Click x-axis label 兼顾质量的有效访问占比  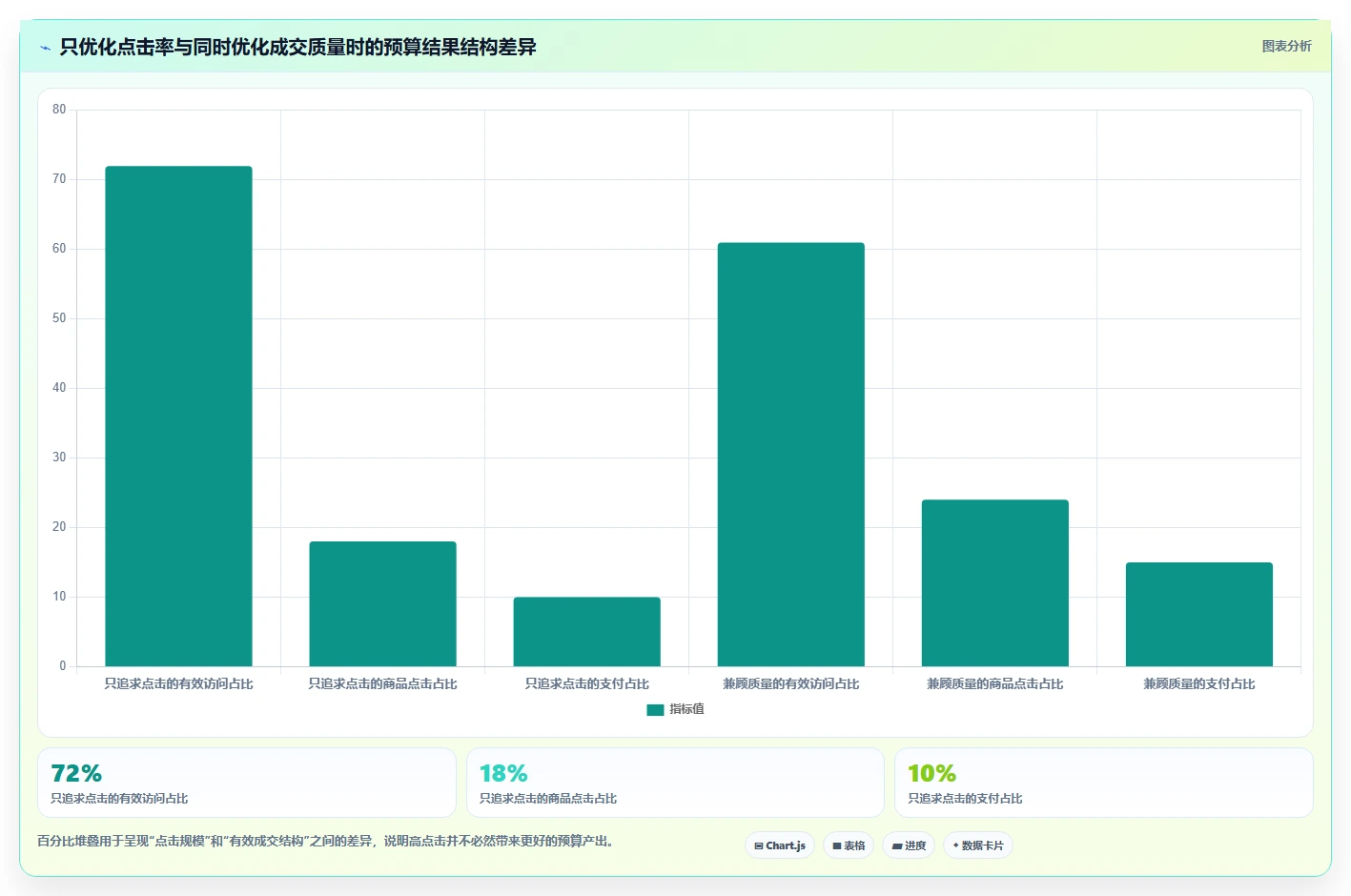click(x=791, y=683)
